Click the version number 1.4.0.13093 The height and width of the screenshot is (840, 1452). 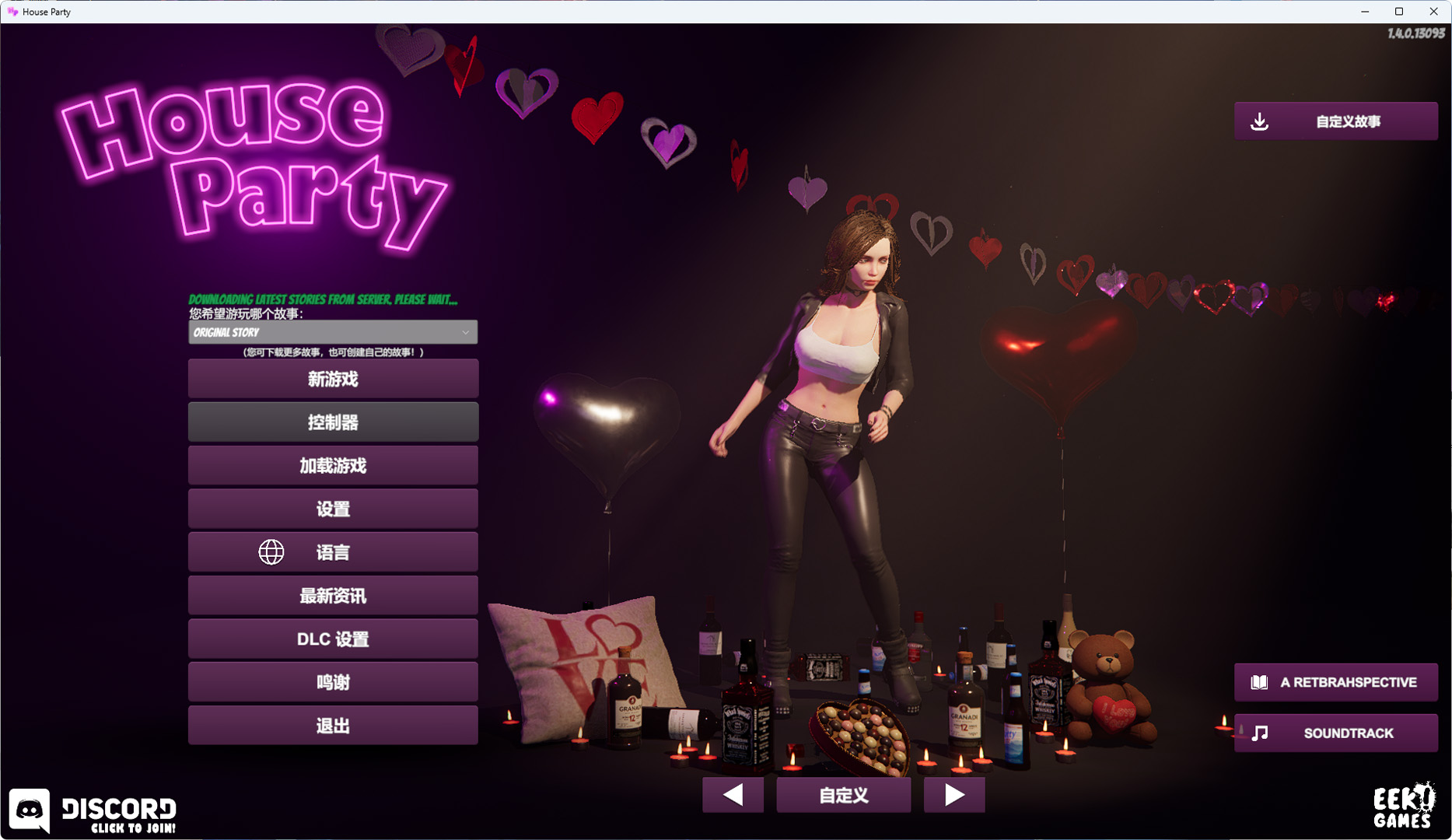coord(1416,33)
